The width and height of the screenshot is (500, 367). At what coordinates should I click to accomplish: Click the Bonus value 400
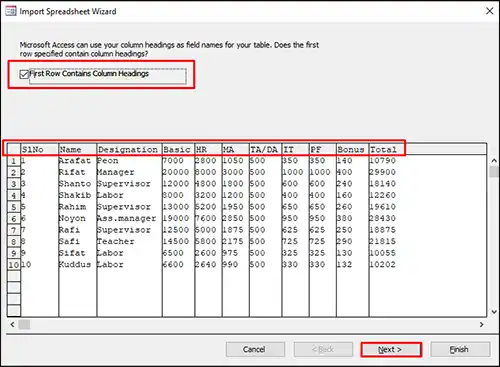point(344,172)
